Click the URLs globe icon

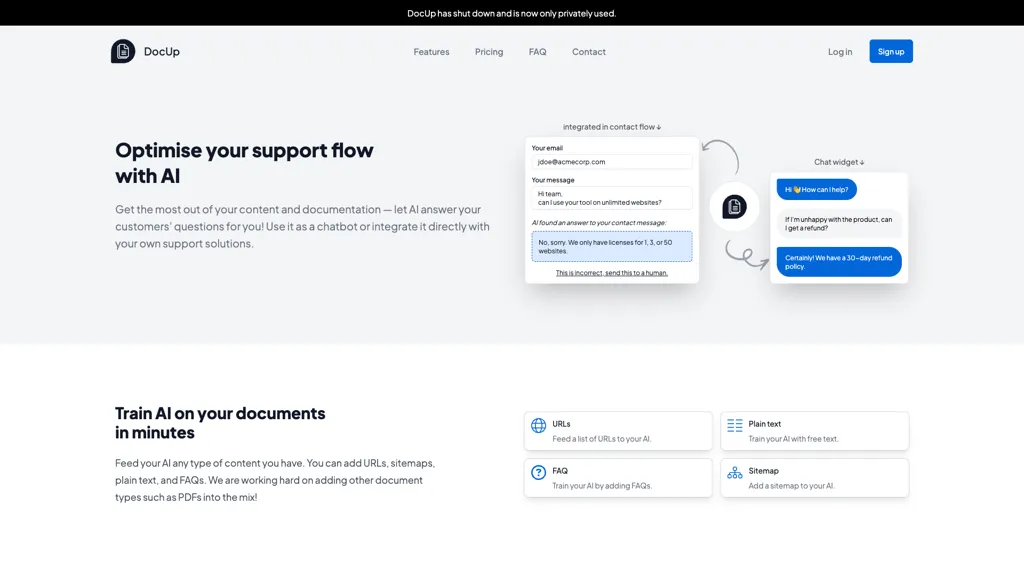(x=538, y=425)
